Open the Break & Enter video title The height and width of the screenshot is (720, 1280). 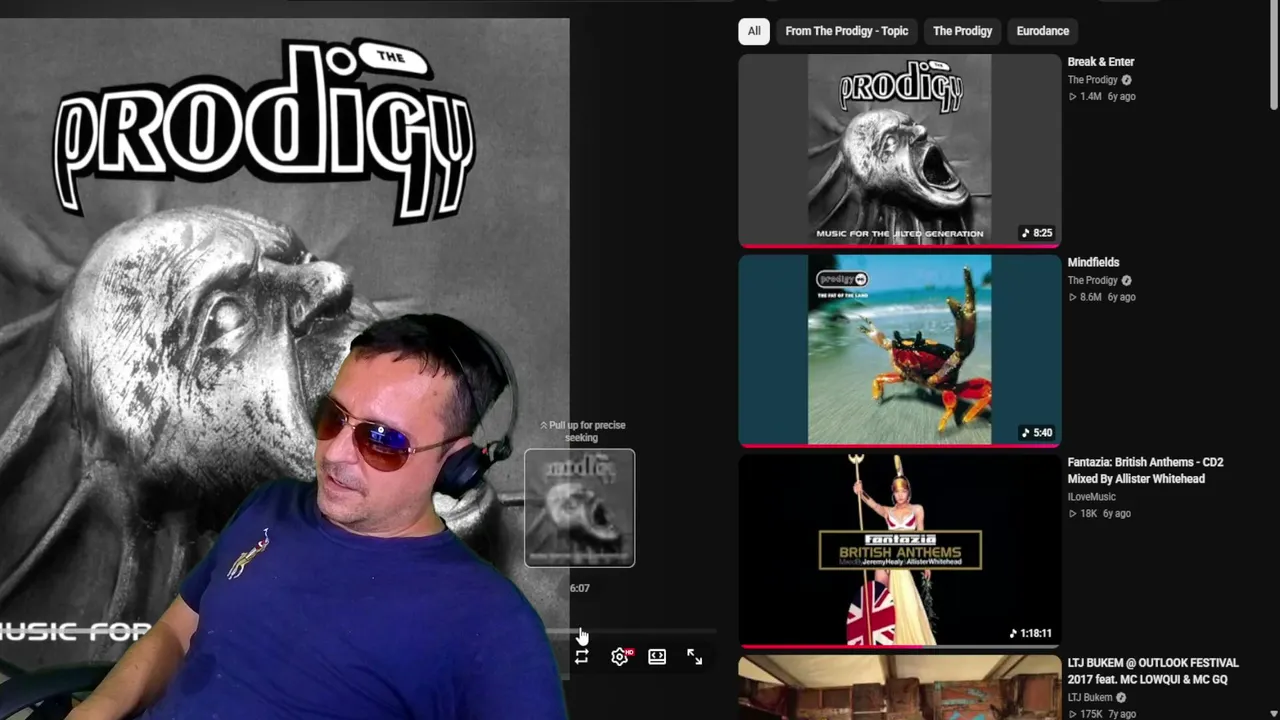[1101, 62]
